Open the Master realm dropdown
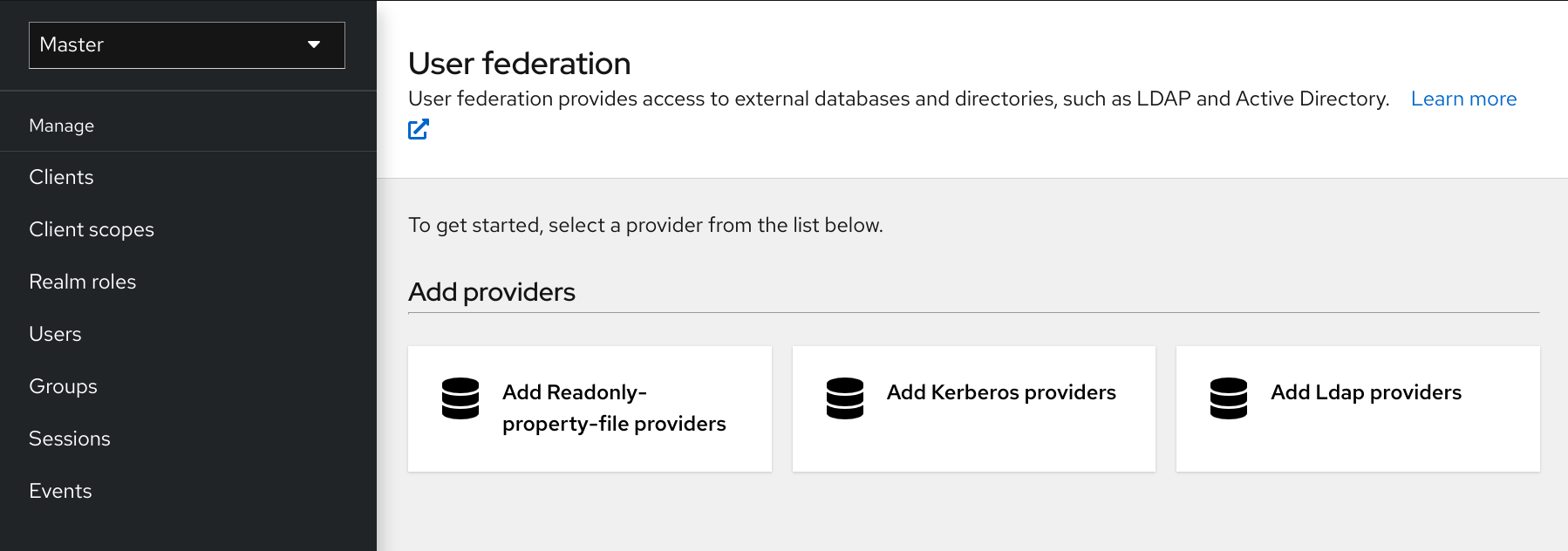Viewport: 1568px width, 551px height. click(x=186, y=44)
